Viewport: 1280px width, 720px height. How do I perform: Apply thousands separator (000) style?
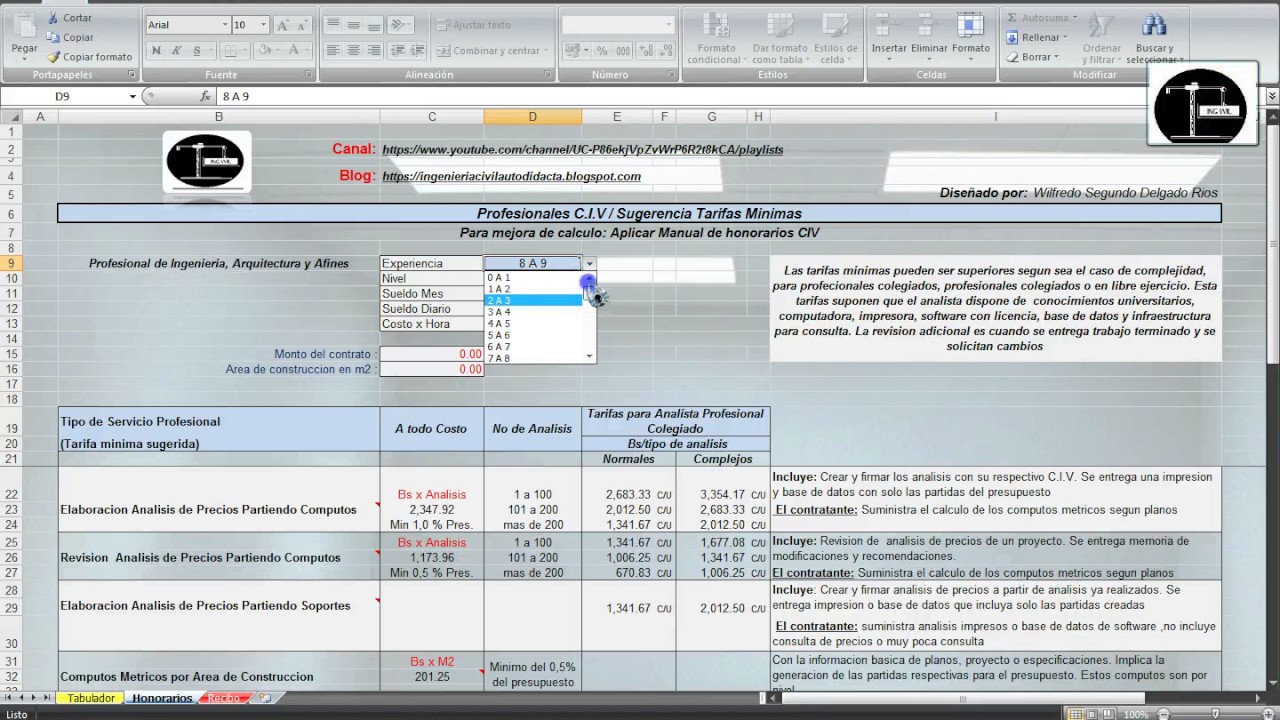[623, 50]
